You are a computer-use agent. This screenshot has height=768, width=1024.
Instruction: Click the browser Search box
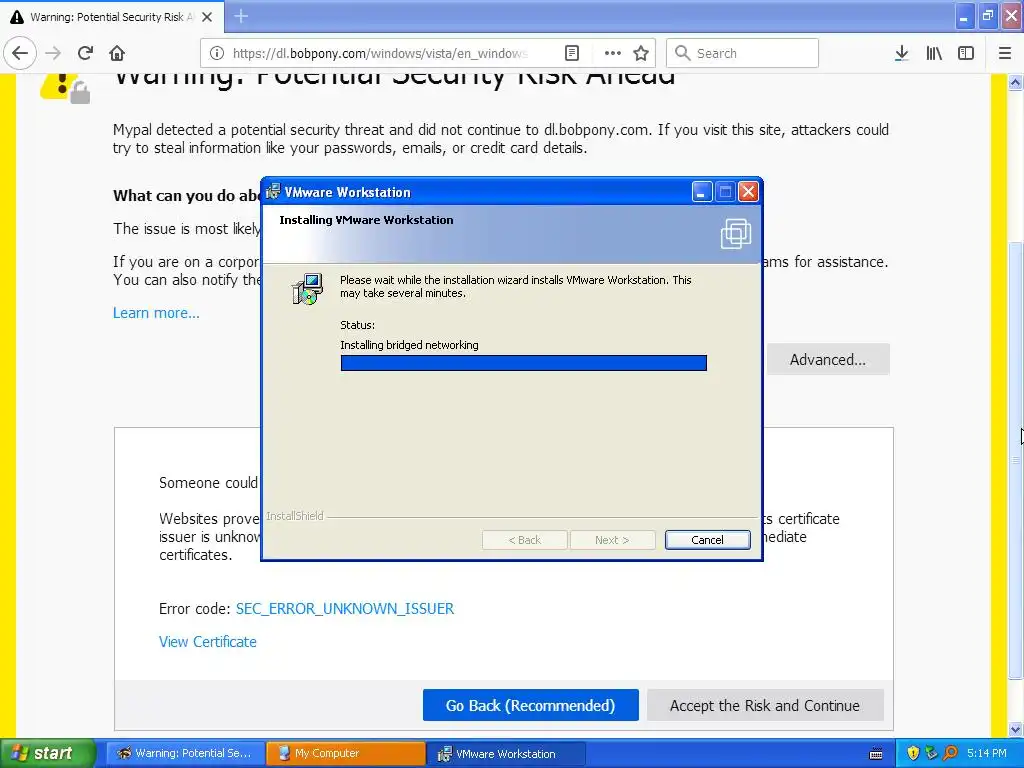(x=743, y=53)
